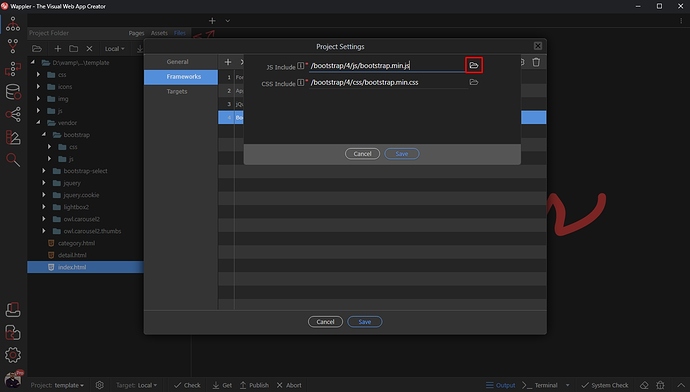Show CSS Include info icon
Image resolution: width=690 pixels, height=392 pixels.
coord(300,82)
